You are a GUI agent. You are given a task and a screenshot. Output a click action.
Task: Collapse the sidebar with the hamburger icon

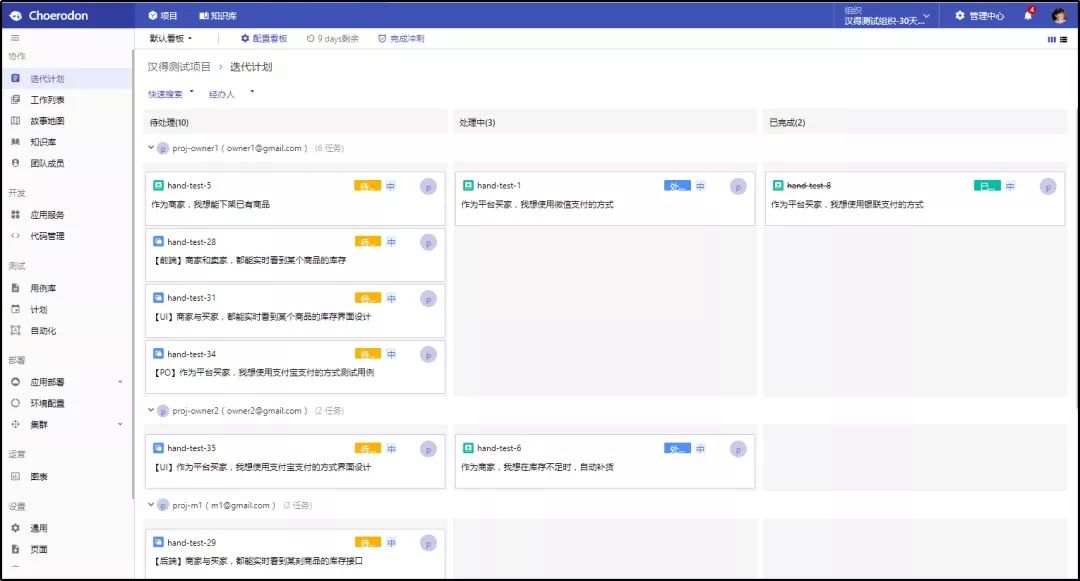click(x=15, y=38)
